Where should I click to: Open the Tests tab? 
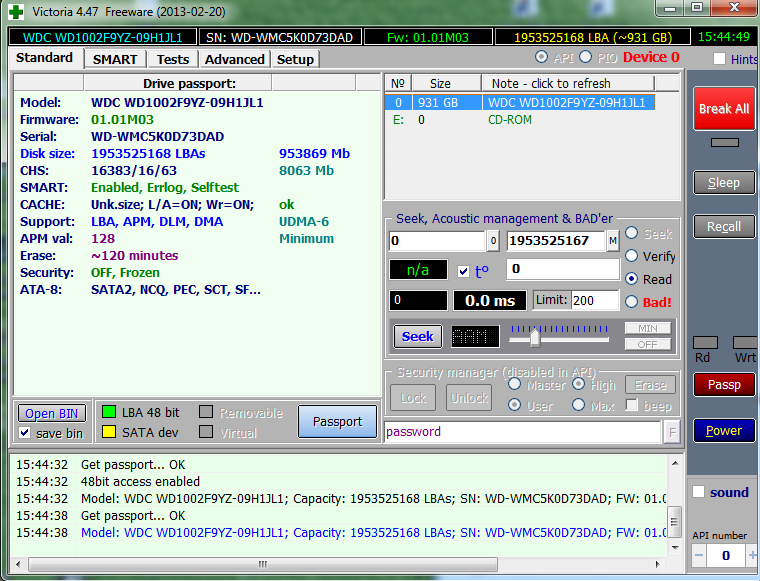click(x=173, y=59)
